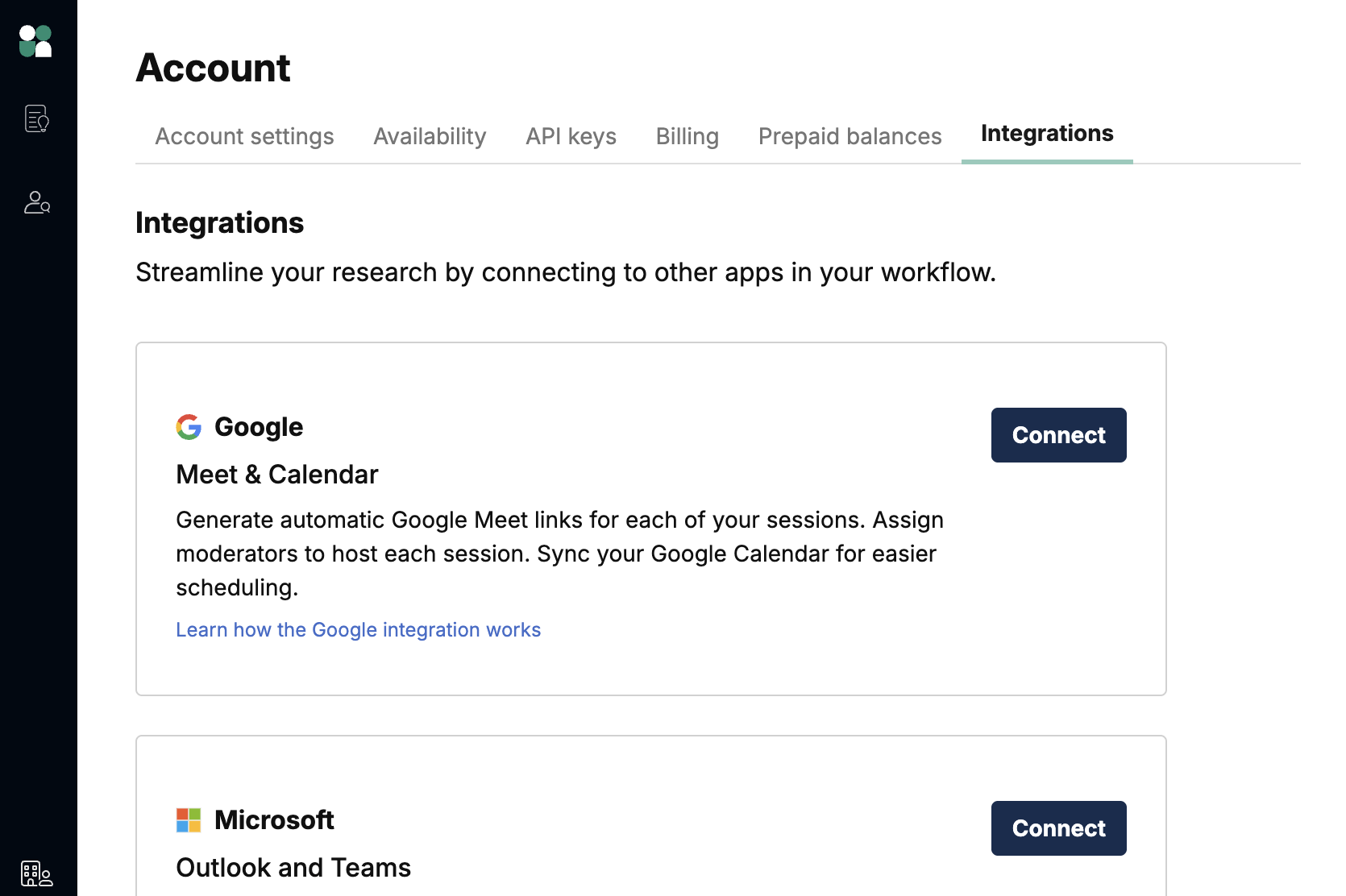Select the Billing tab
The height and width of the screenshot is (896, 1346).
coord(687,136)
